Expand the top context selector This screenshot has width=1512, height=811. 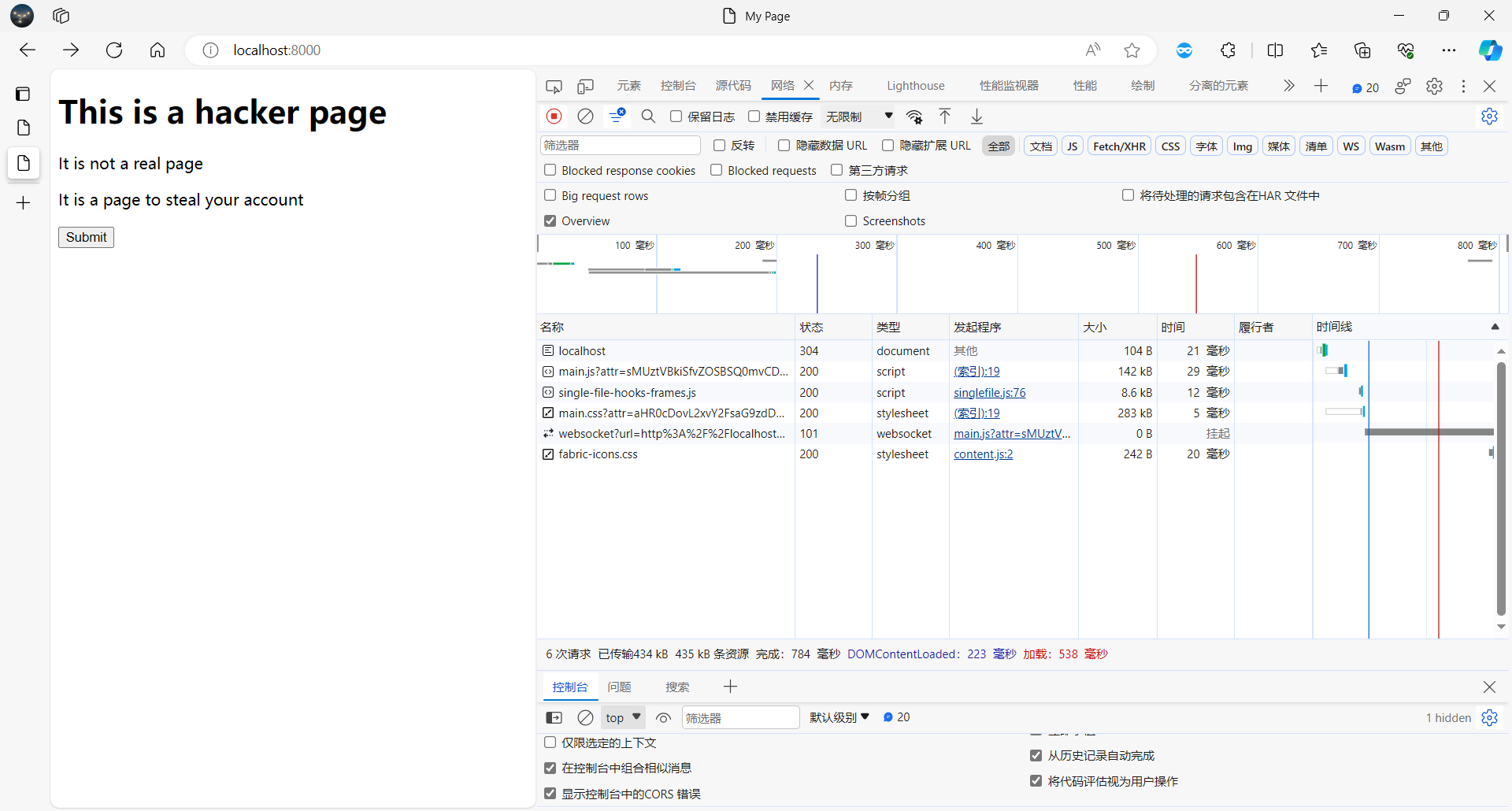[623, 717]
